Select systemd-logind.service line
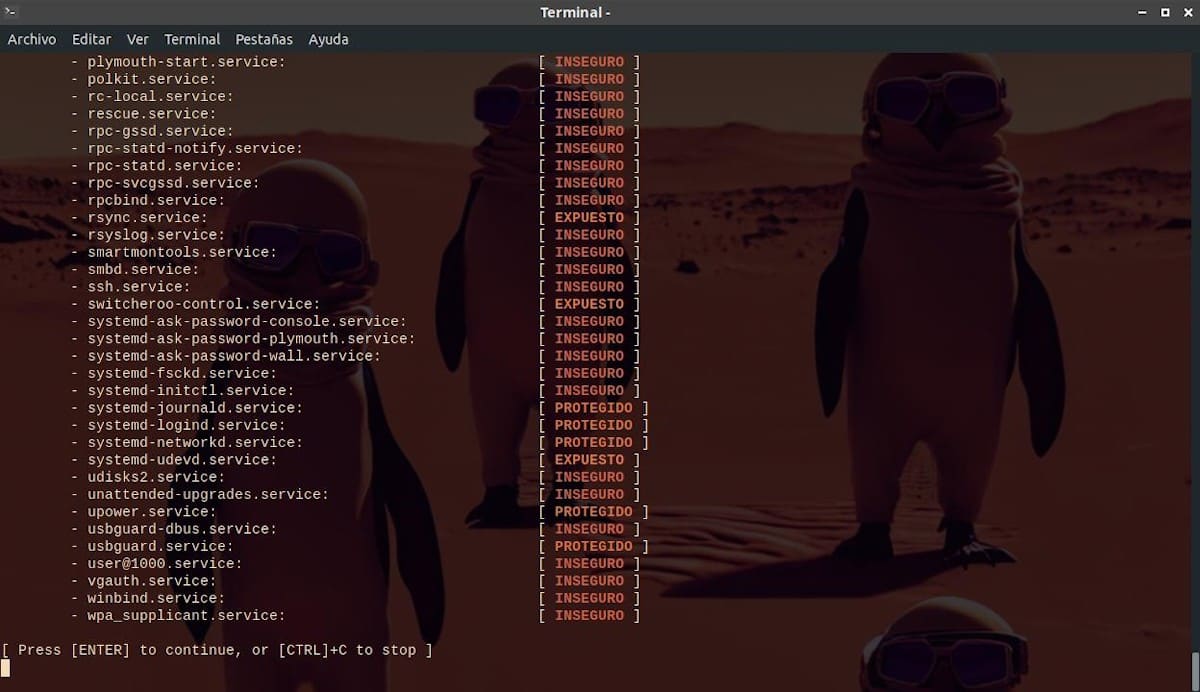Screen dimensions: 1200x692 pyautogui.click(x=360, y=425)
